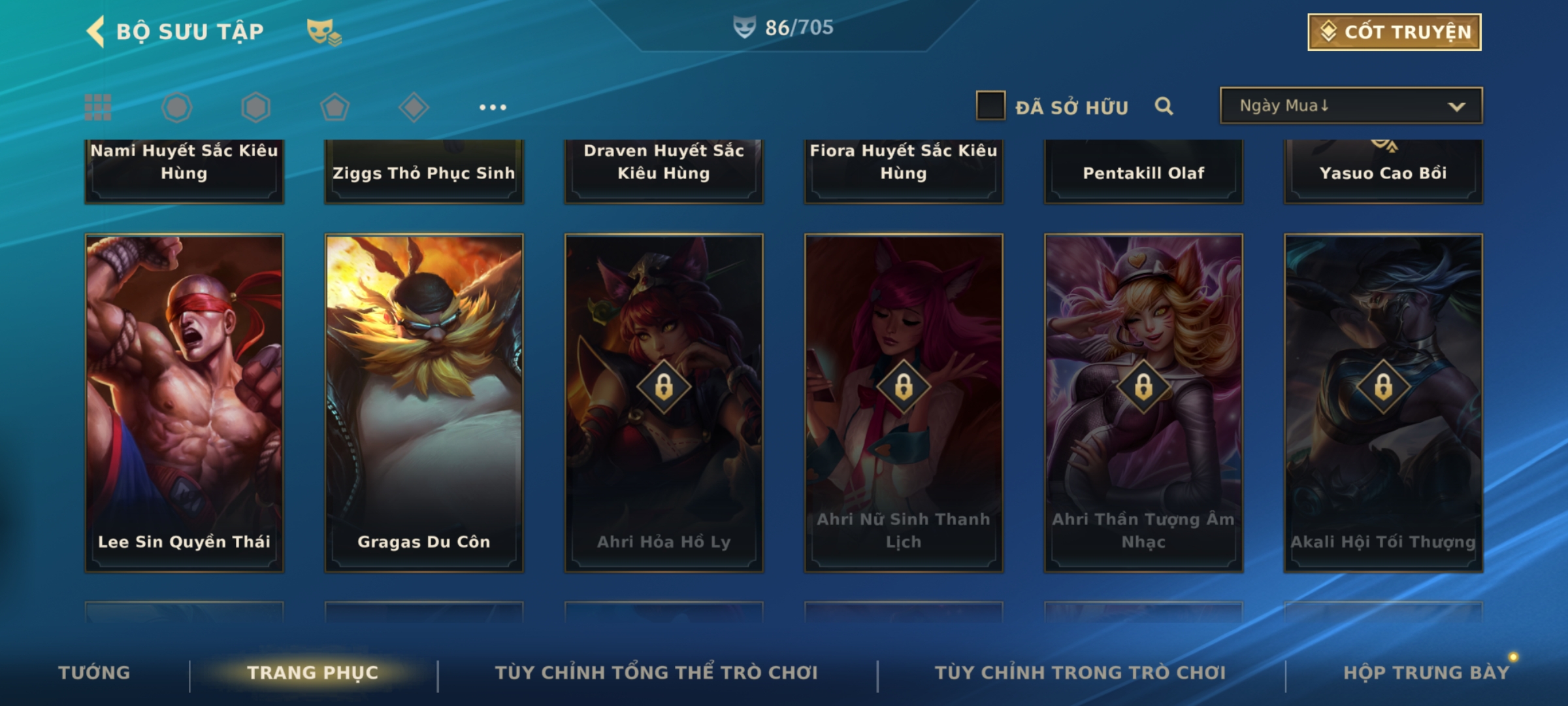Go back using the Bộ Sưu Tập arrow

pyautogui.click(x=96, y=31)
